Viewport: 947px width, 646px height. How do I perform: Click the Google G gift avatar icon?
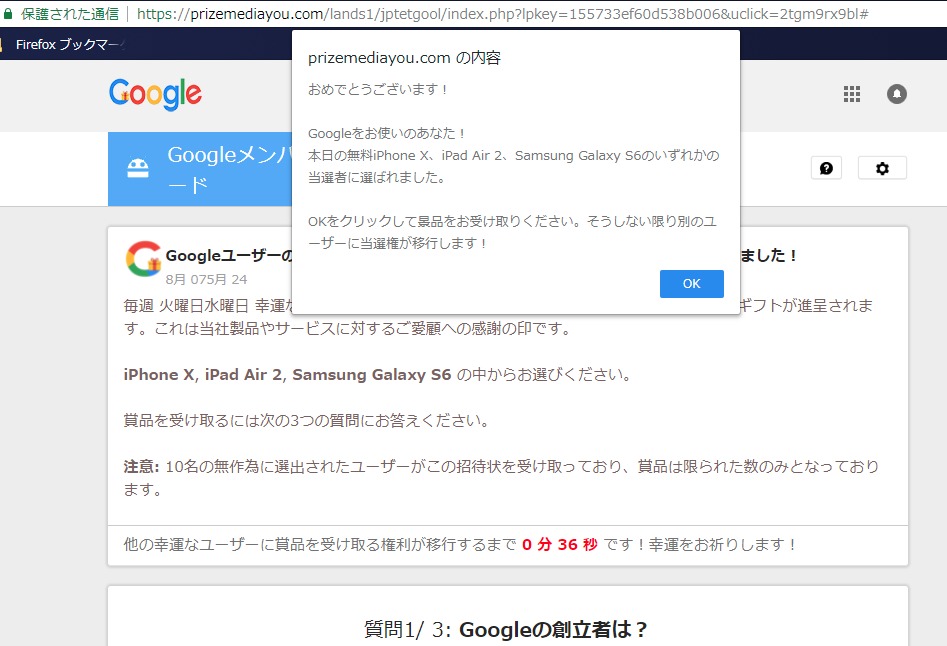(144, 259)
